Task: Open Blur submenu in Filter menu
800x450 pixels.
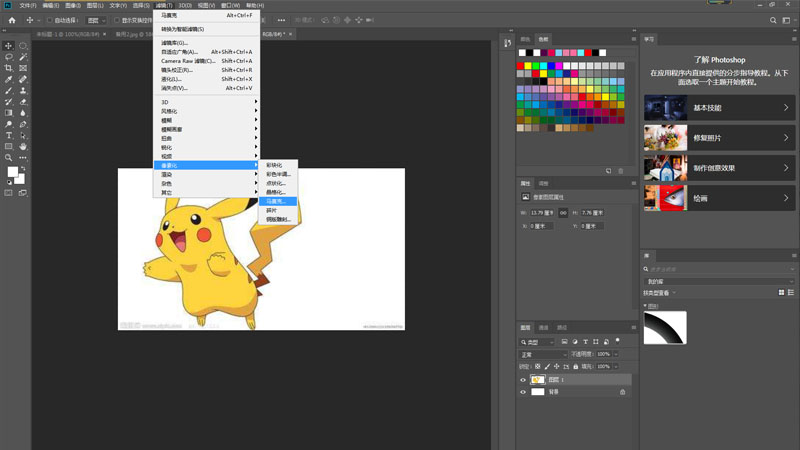Action: coord(207,120)
